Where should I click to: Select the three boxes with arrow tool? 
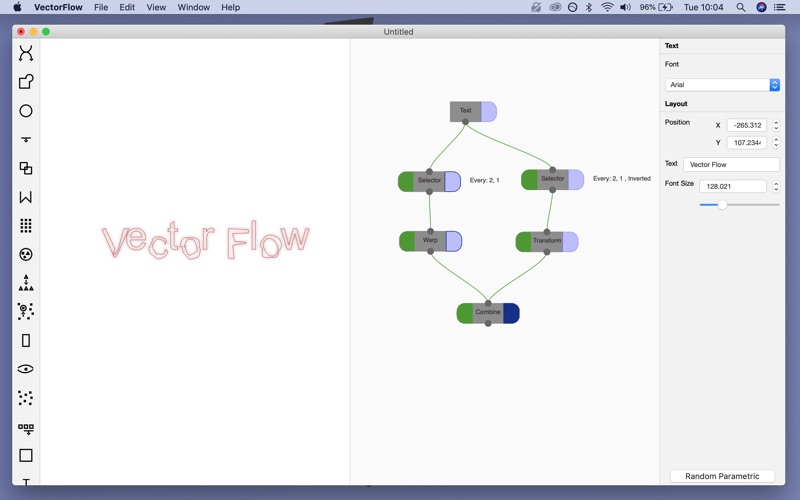click(x=26, y=429)
